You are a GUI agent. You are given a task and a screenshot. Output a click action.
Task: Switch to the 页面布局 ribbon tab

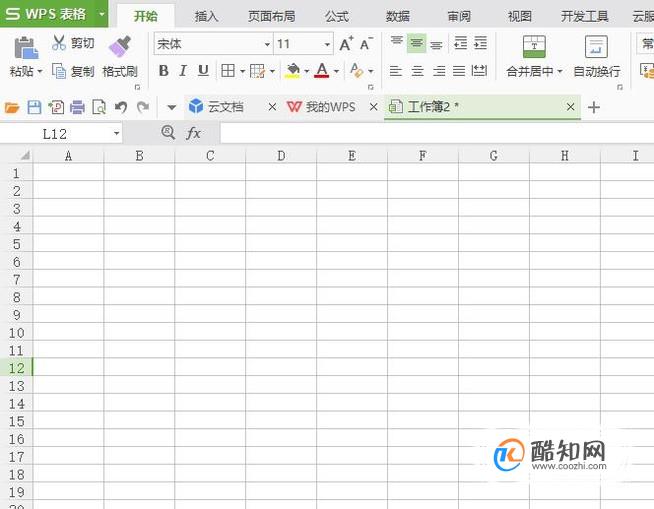(x=272, y=16)
